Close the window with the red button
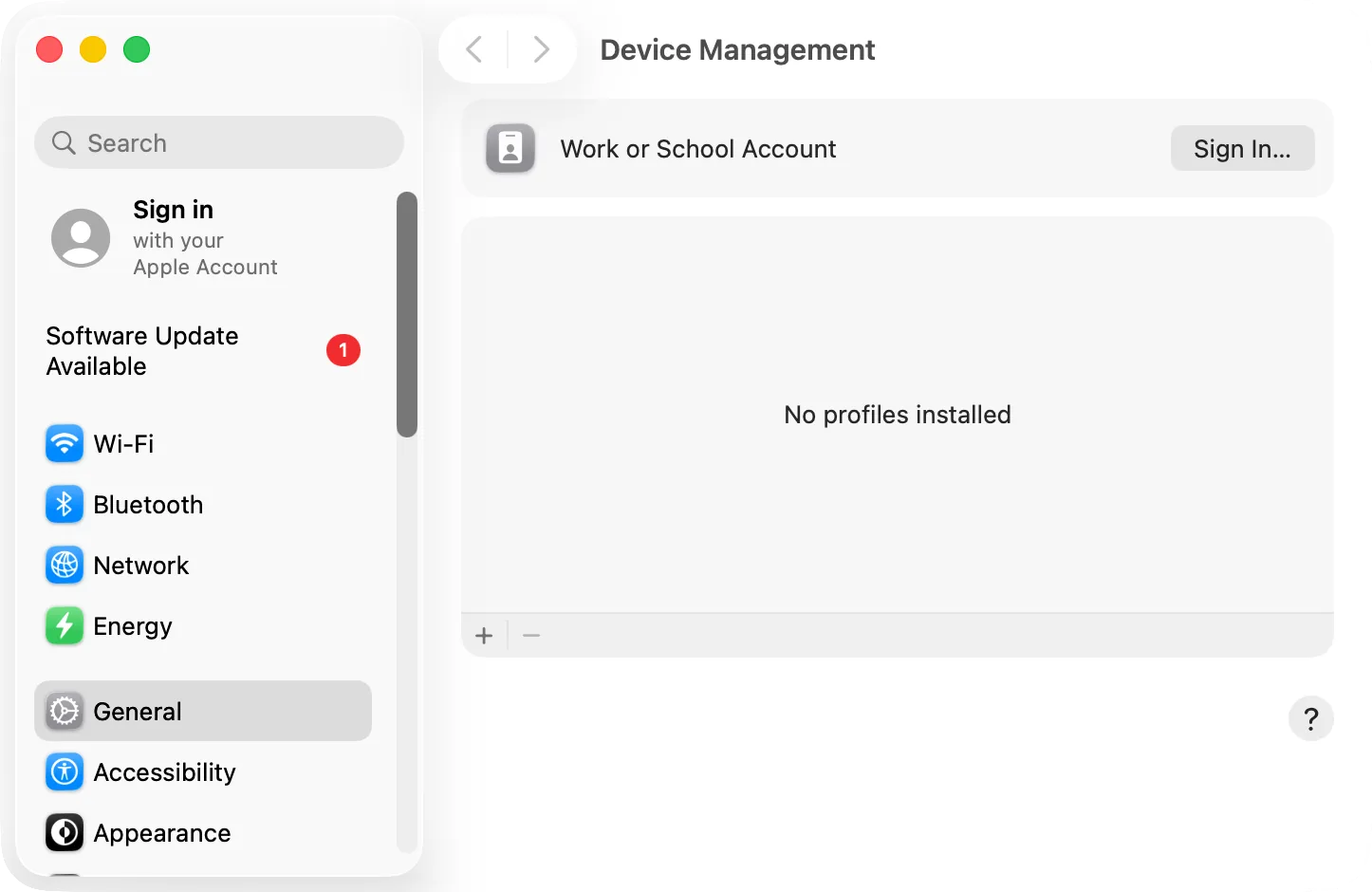This screenshot has height=892, width=1372. coord(49,49)
